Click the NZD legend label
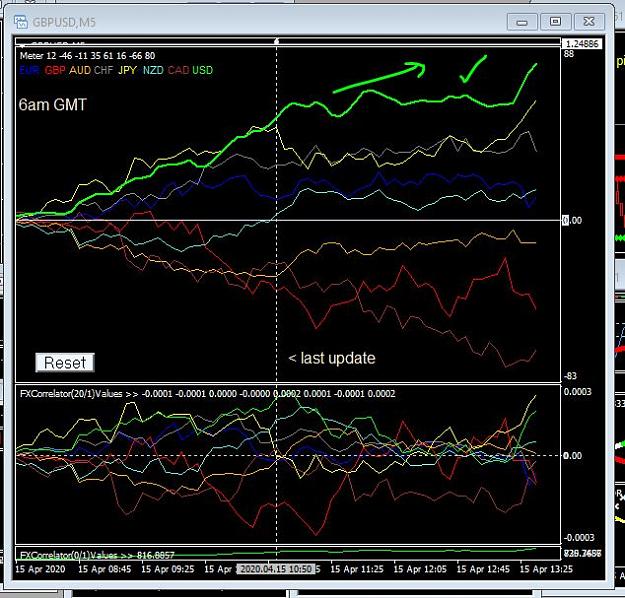 pos(153,71)
